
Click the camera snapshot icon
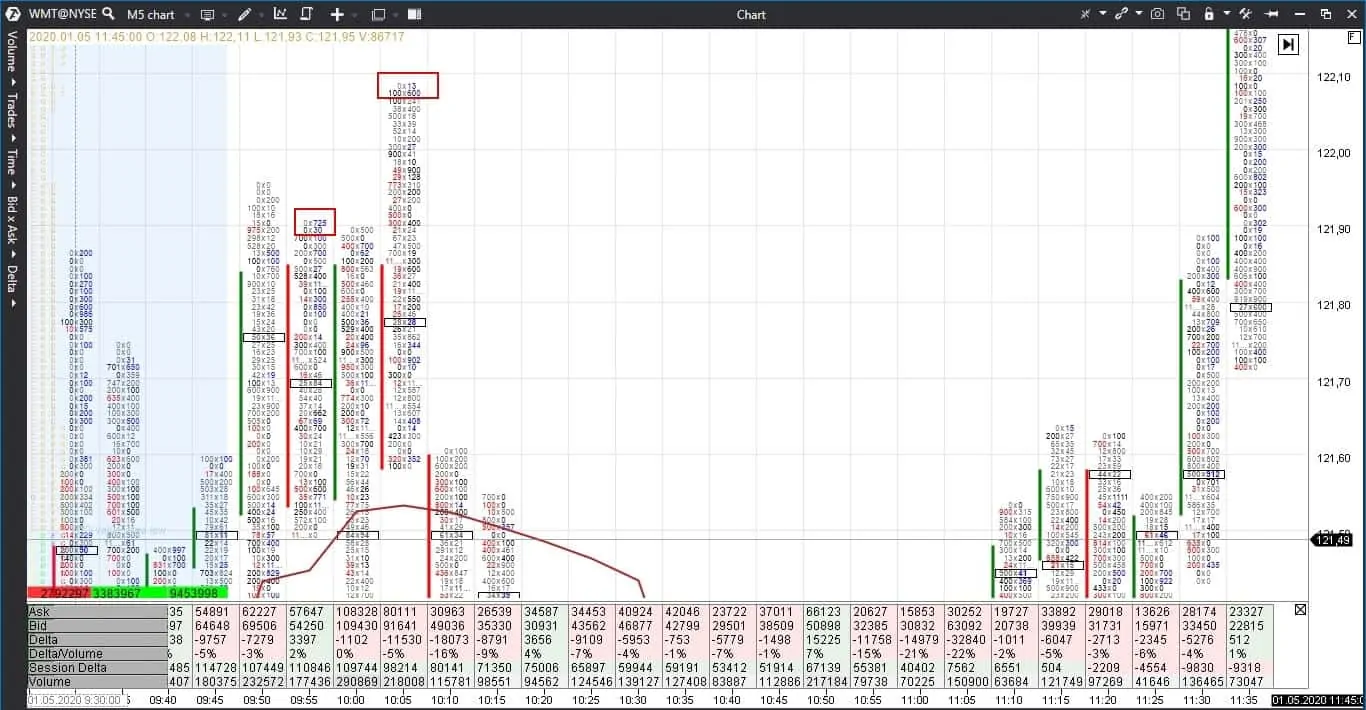click(1159, 14)
